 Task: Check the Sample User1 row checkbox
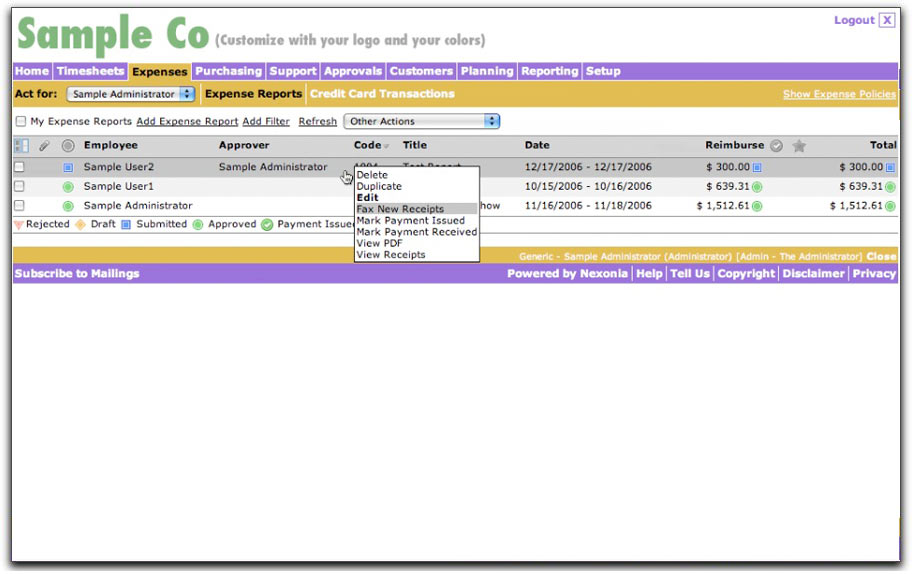(x=19, y=186)
